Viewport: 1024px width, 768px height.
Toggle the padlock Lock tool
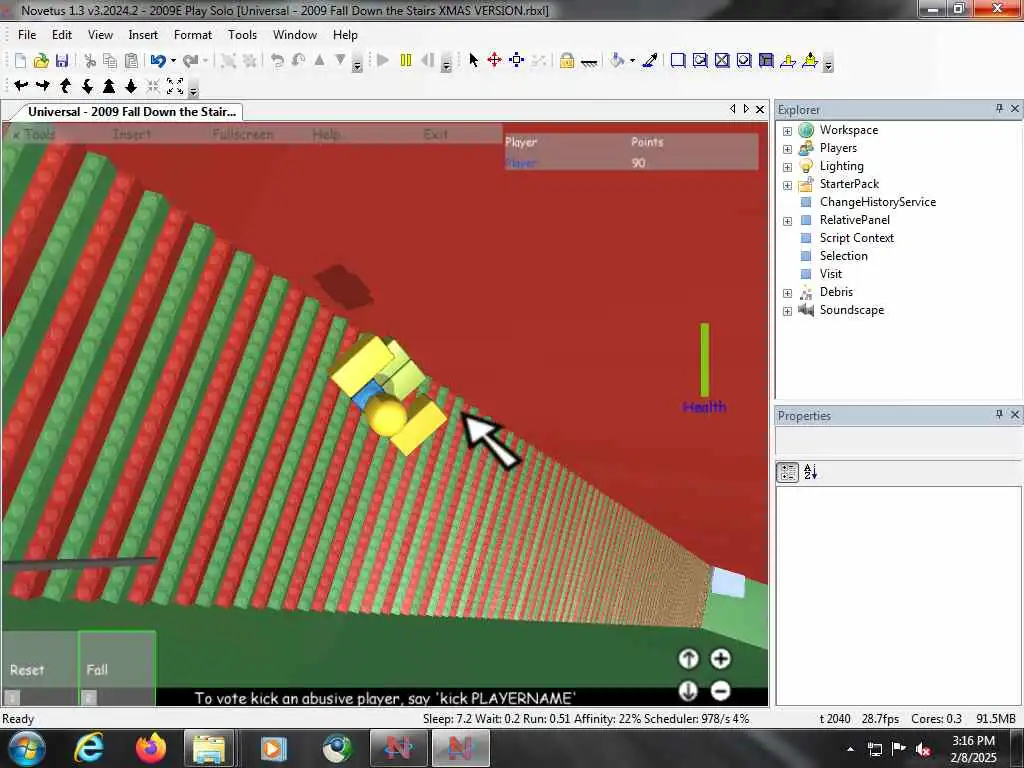pos(566,61)
